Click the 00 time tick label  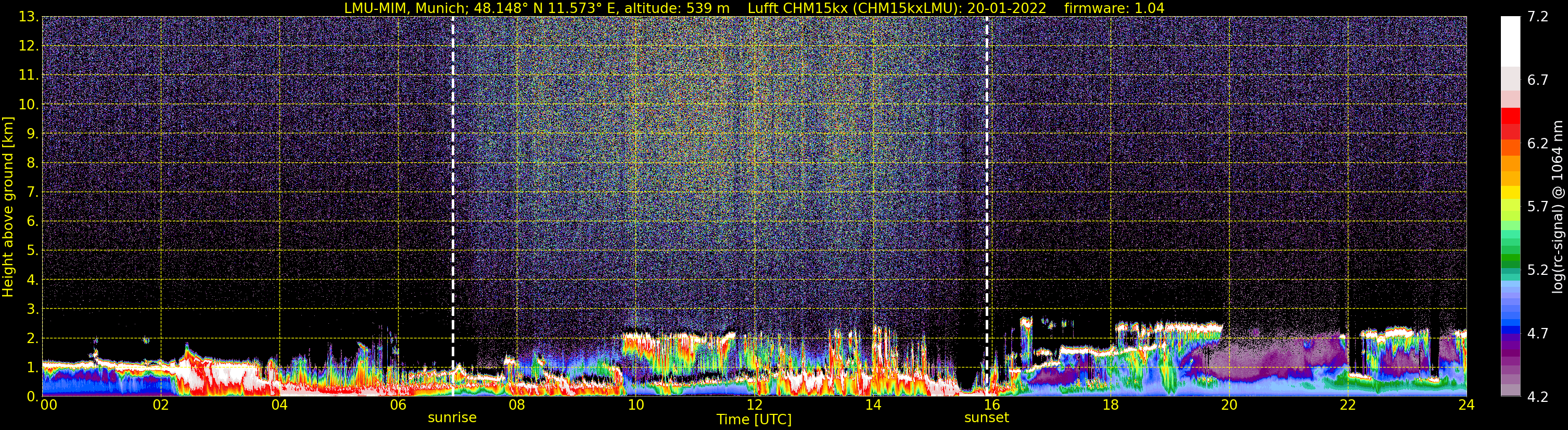tap(49, 405)
